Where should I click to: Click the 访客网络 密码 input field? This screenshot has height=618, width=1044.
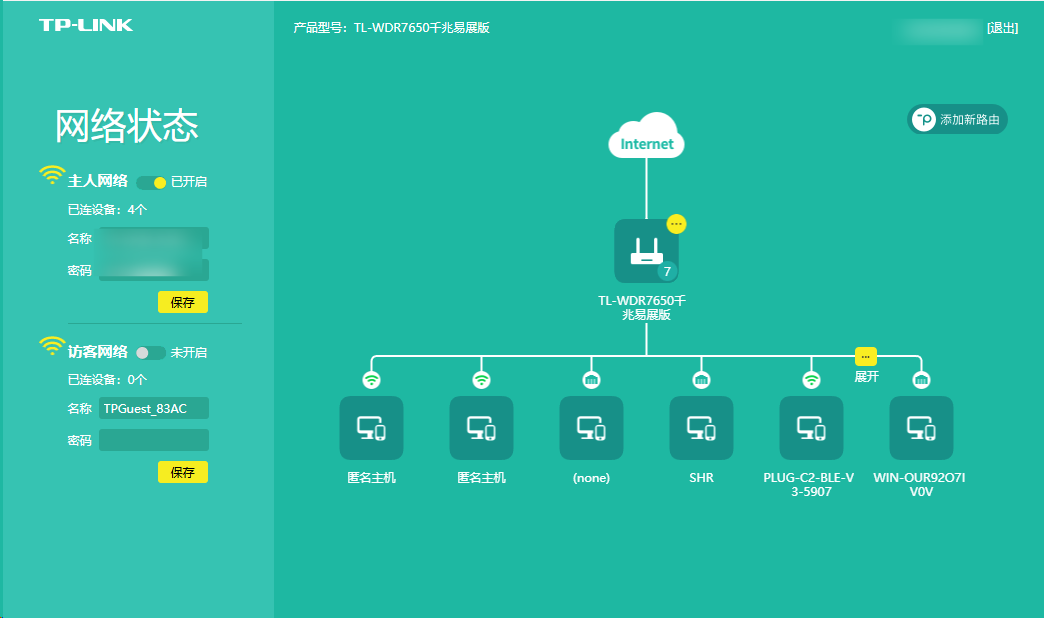[x=154, y=440]
